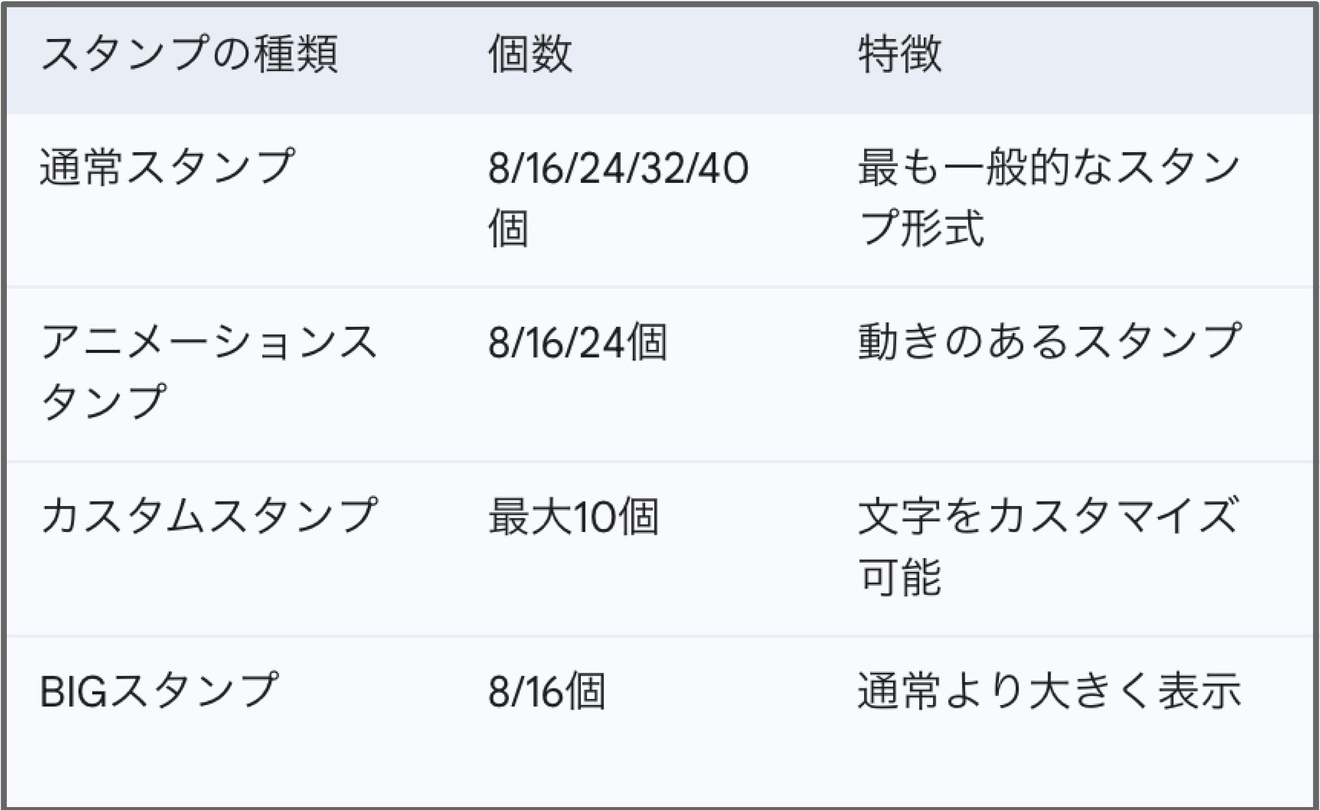Image resolution: width=1320 pixels, height=810 pixels.
Task: Click the 動きのあるスタンプ description
Action: click(1049, 343)
